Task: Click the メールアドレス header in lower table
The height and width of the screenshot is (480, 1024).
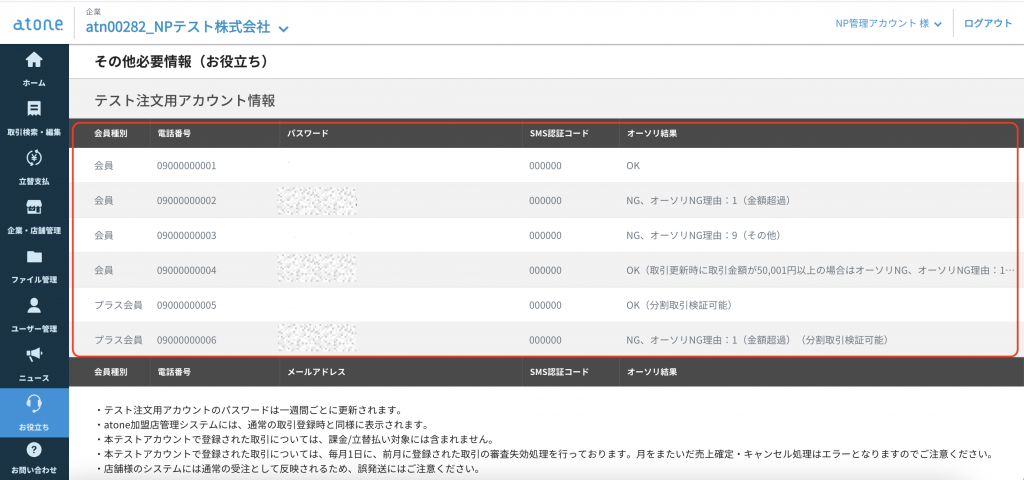Action: (x=316, y=372)
